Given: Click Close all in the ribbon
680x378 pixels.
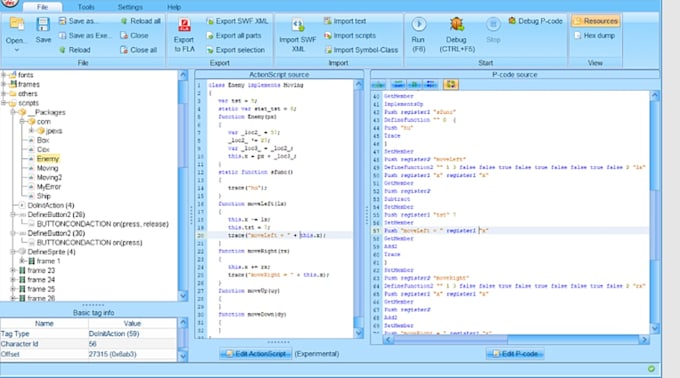Looking at the screenshot, I should [x=139, y=50].
